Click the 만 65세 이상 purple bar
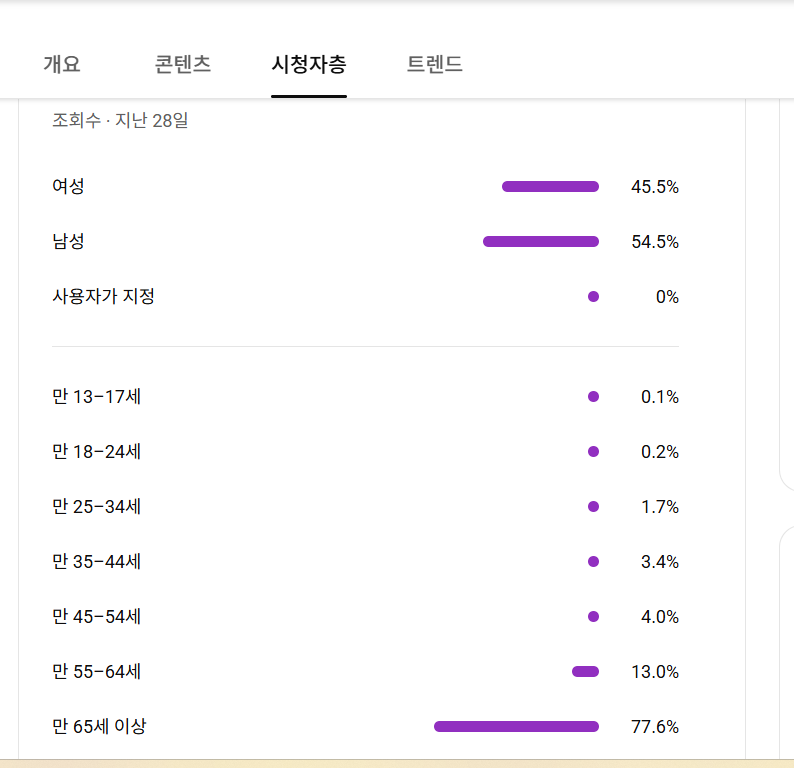 pos(516,726)
